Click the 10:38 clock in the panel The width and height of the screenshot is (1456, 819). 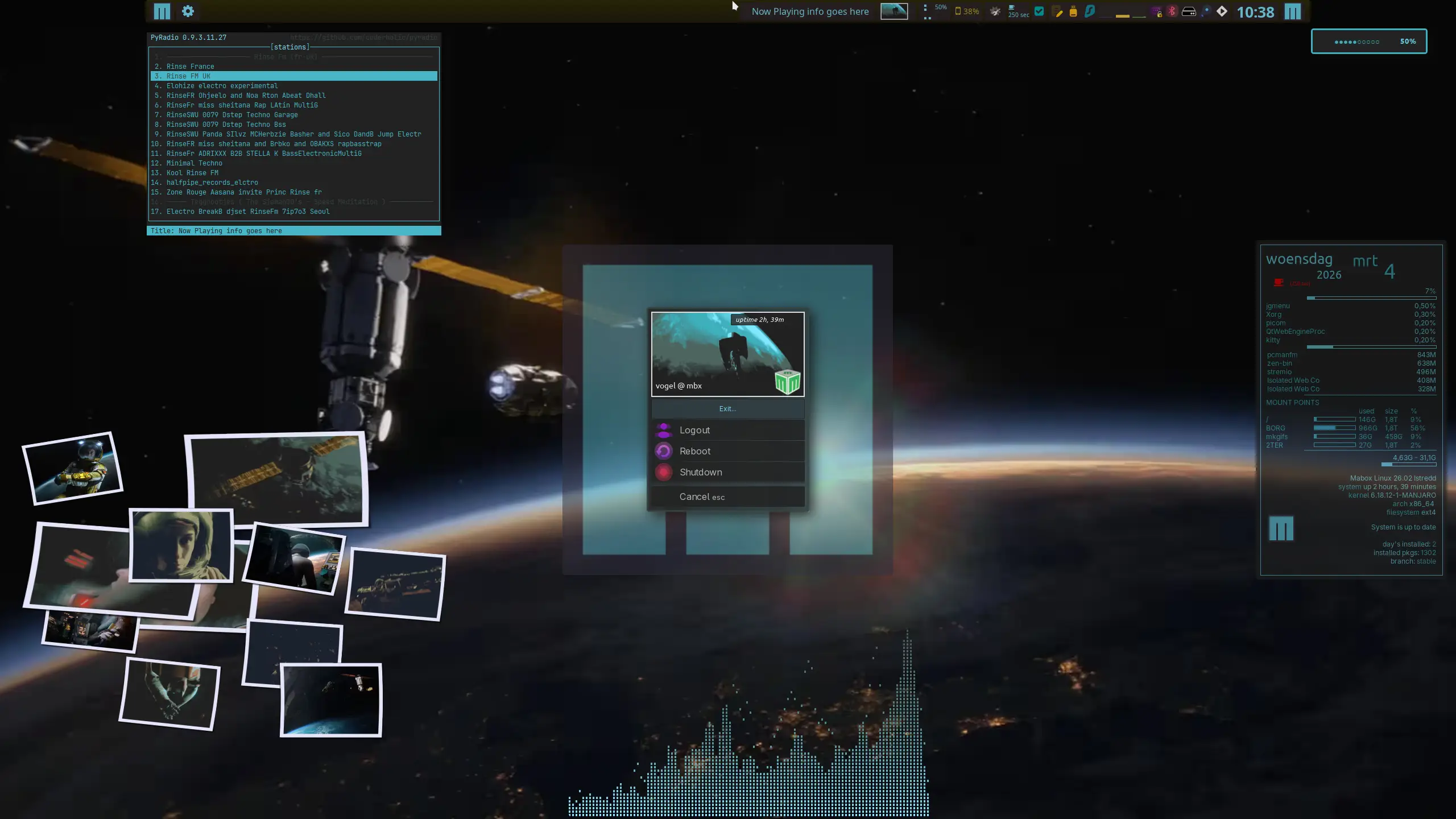(1255, 12)
